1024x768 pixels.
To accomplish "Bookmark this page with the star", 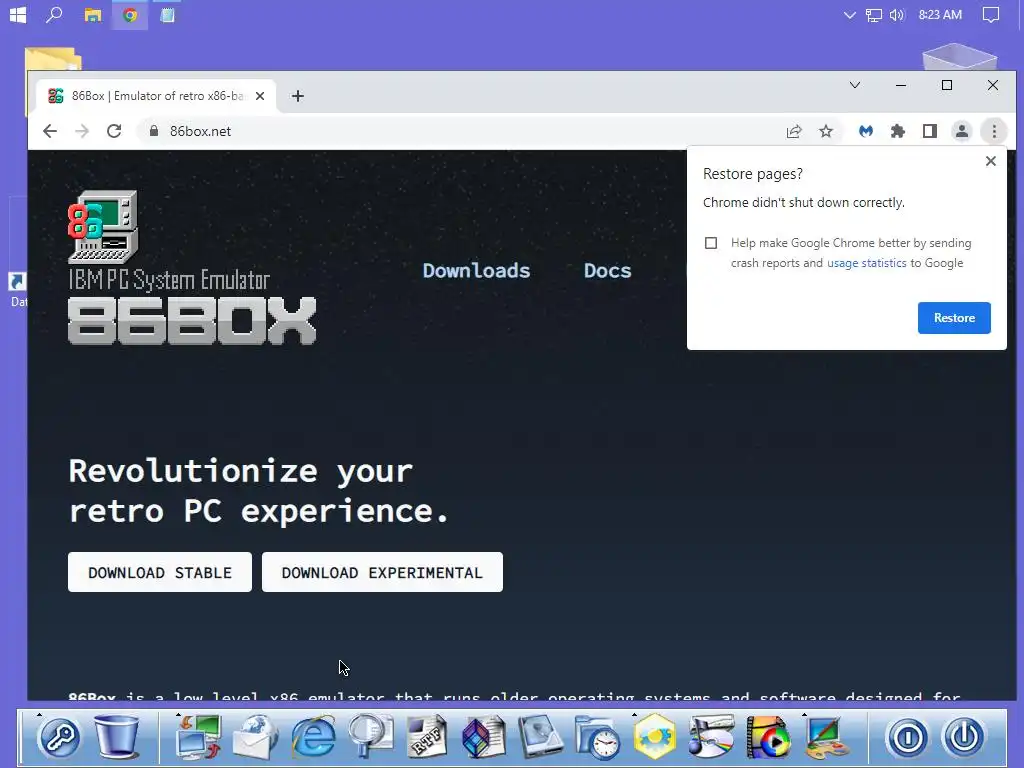I will point(825,131).
